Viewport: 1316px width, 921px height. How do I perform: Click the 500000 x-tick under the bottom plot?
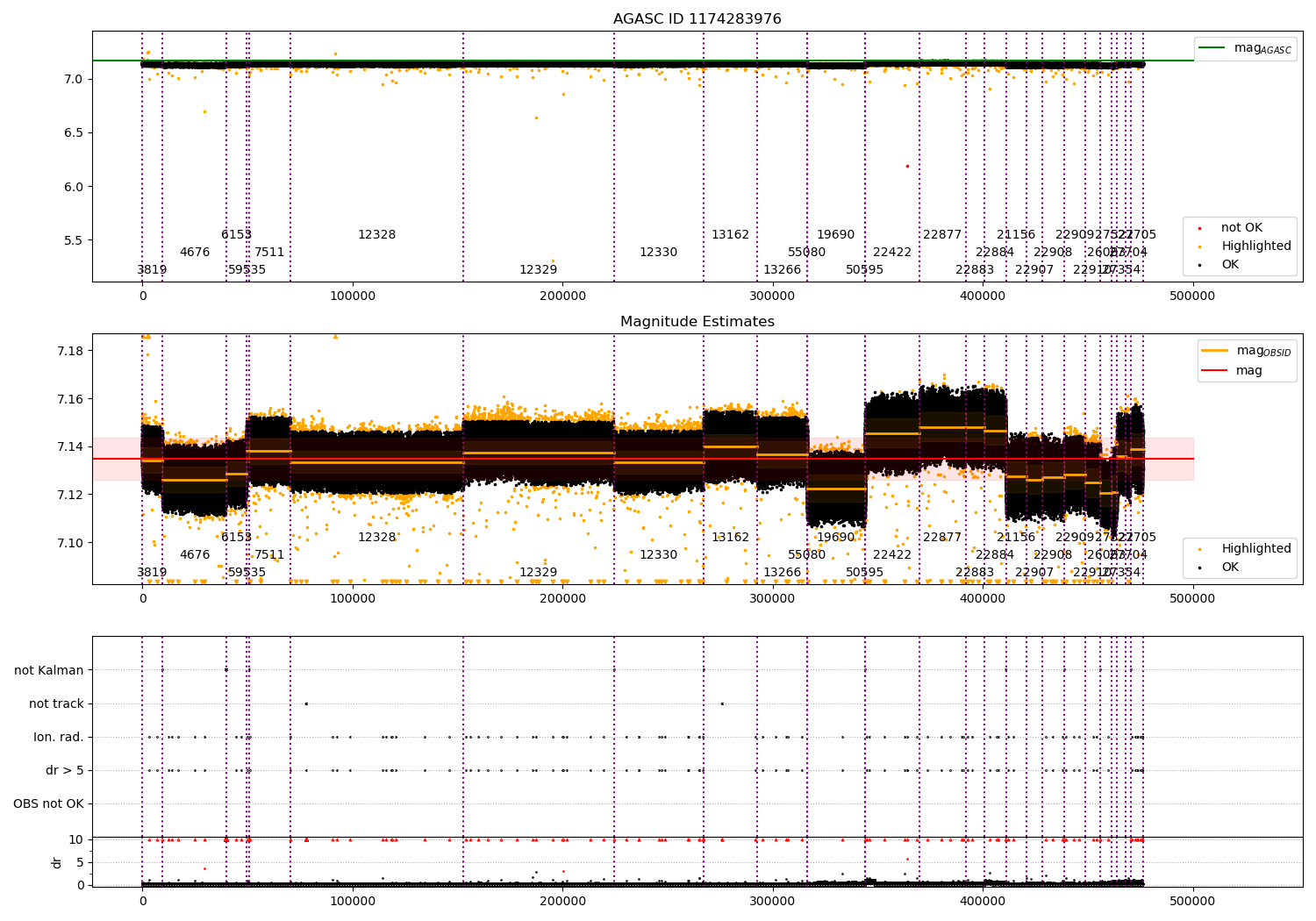[1193, 901]
